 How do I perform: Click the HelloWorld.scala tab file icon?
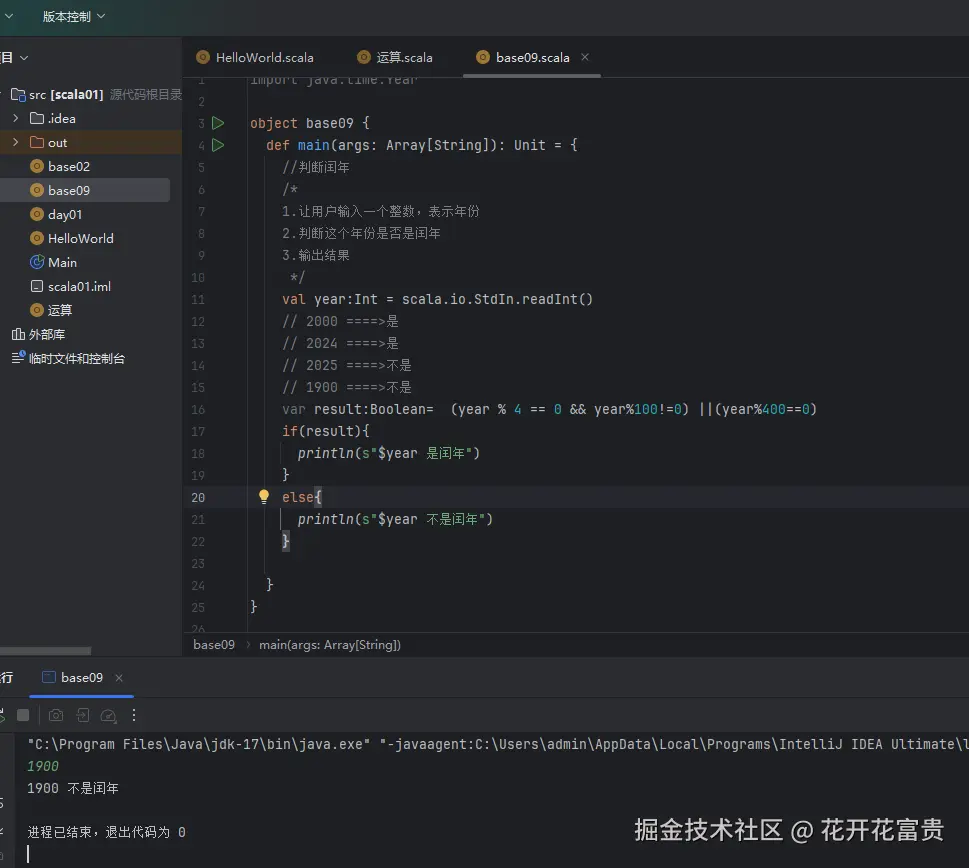(203, 57)
